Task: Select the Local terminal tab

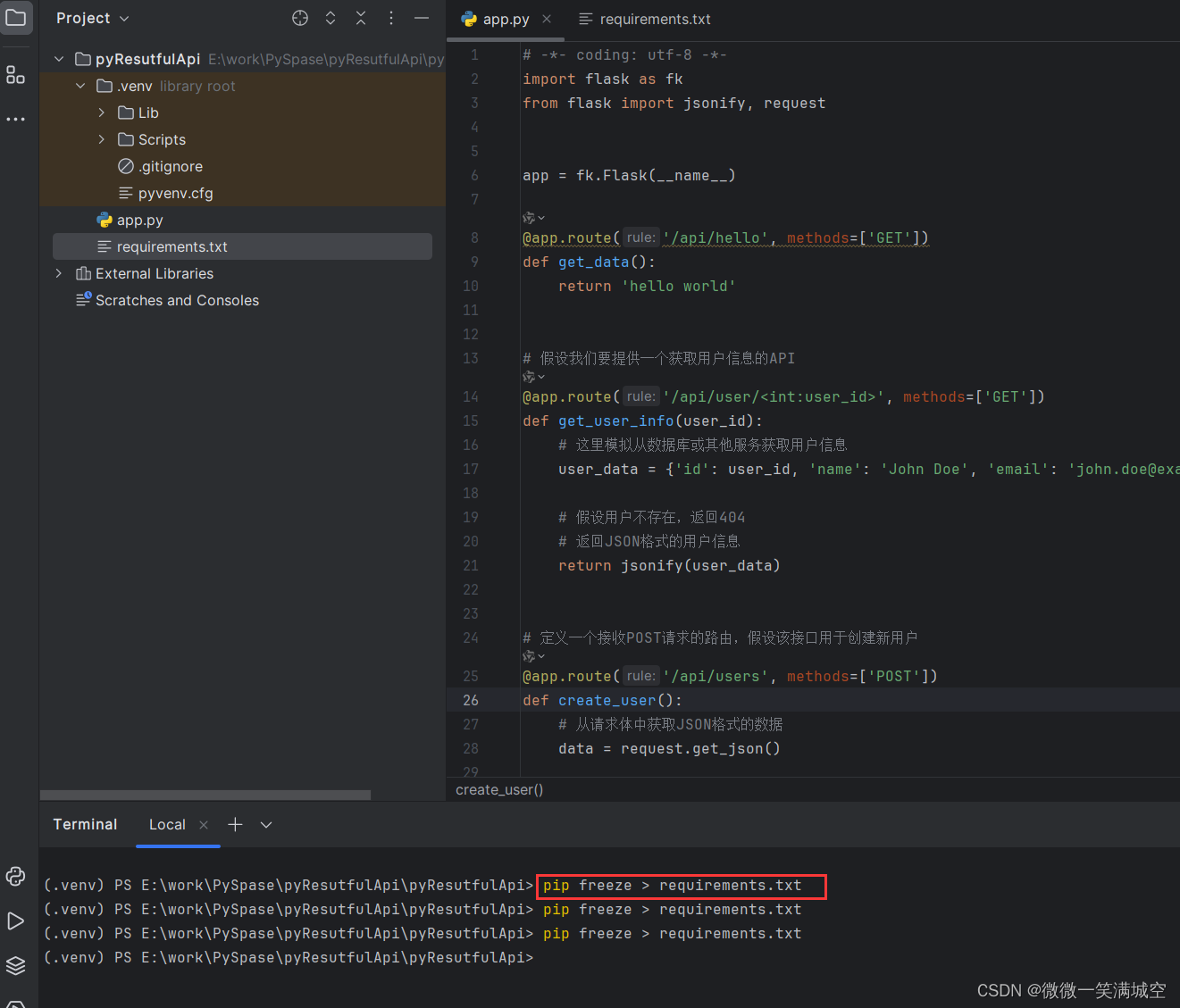Action: click(167, 825)
